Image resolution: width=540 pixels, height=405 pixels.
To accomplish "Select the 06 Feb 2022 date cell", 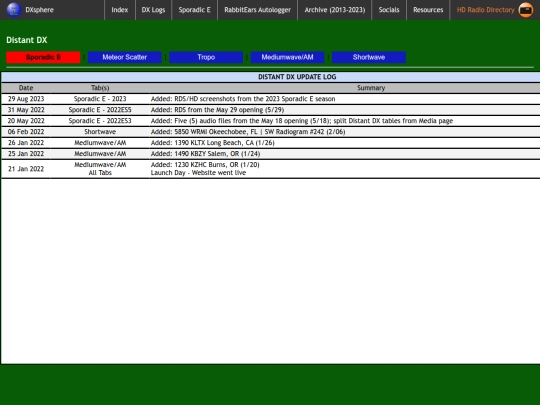I will click(x=26, y=132).
